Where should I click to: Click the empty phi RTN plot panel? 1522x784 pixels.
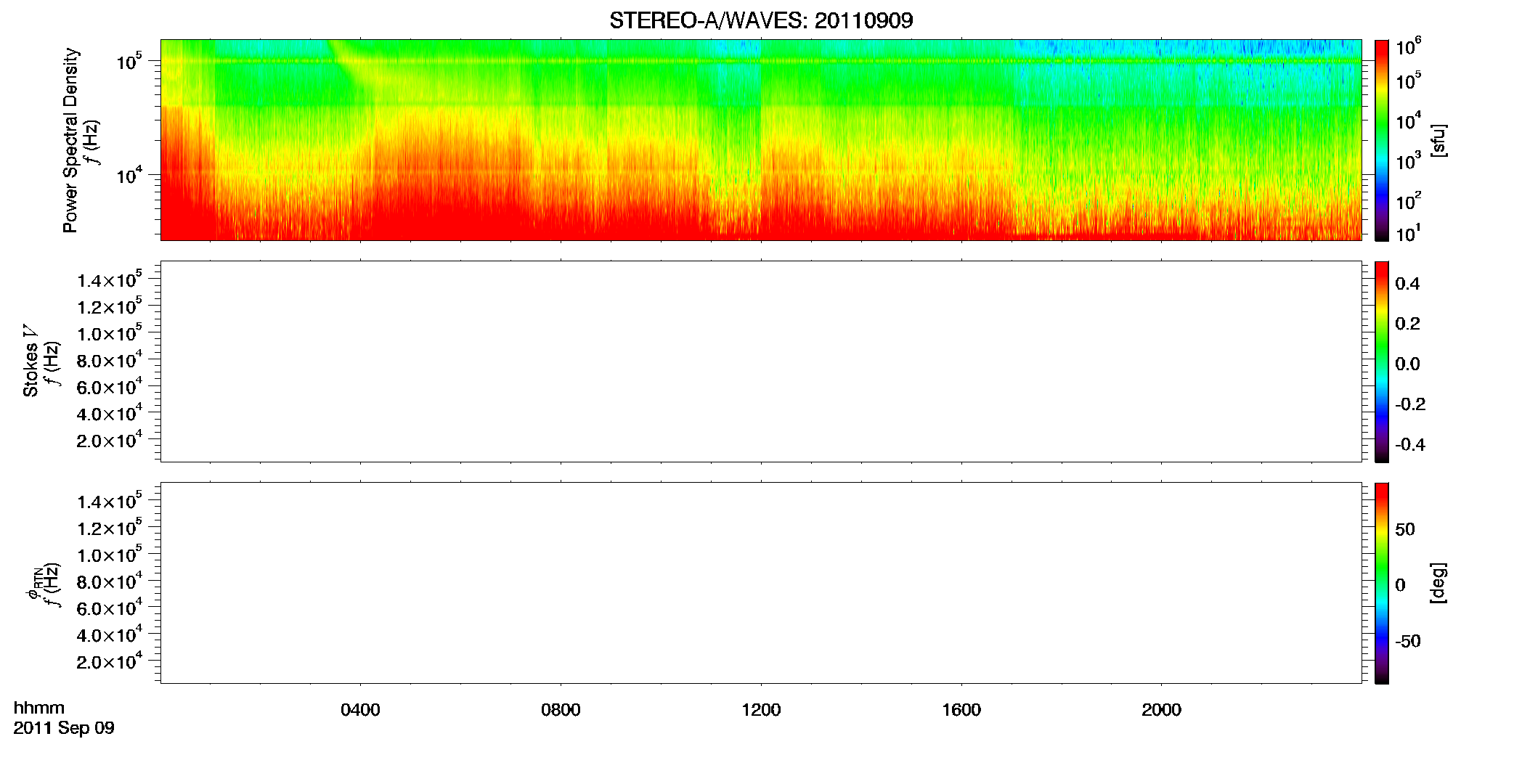[761, 583]
